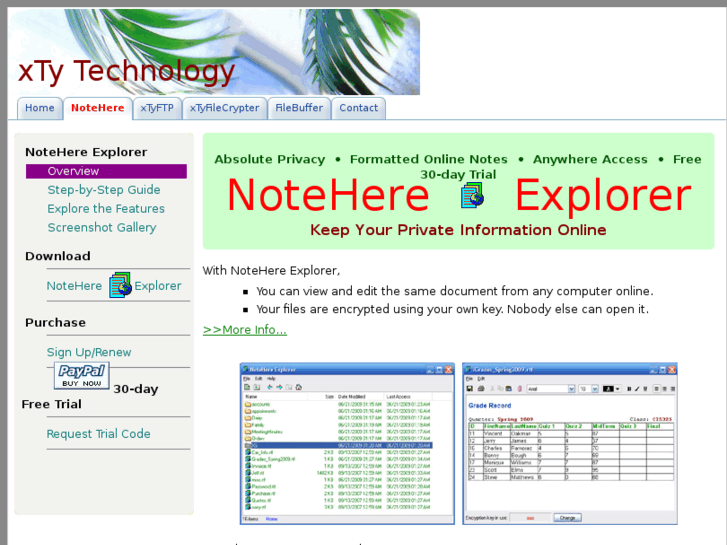
Task: Open the Sign Up/Renew link
Action: 89,352
